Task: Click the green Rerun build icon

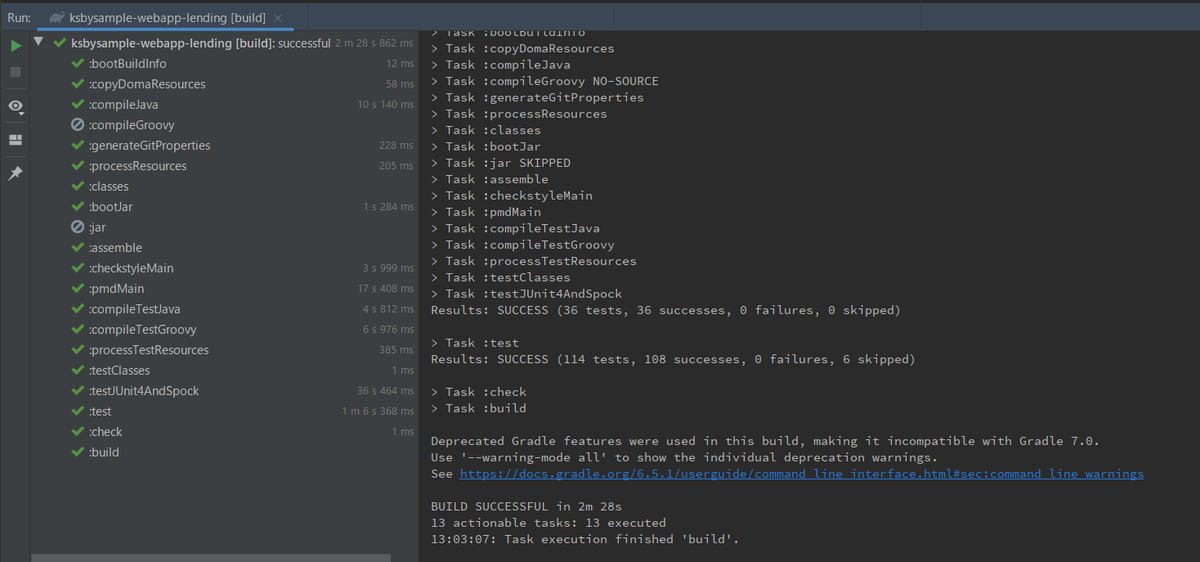Action: (x=15, y=46)
